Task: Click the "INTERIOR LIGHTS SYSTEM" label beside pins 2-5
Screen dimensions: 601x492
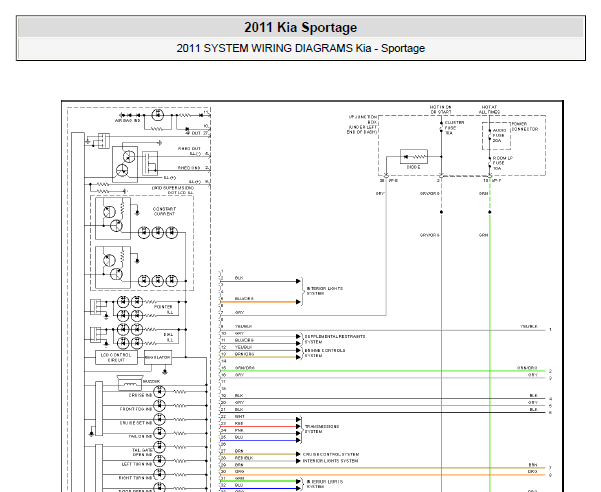Action: pos(325,291)
